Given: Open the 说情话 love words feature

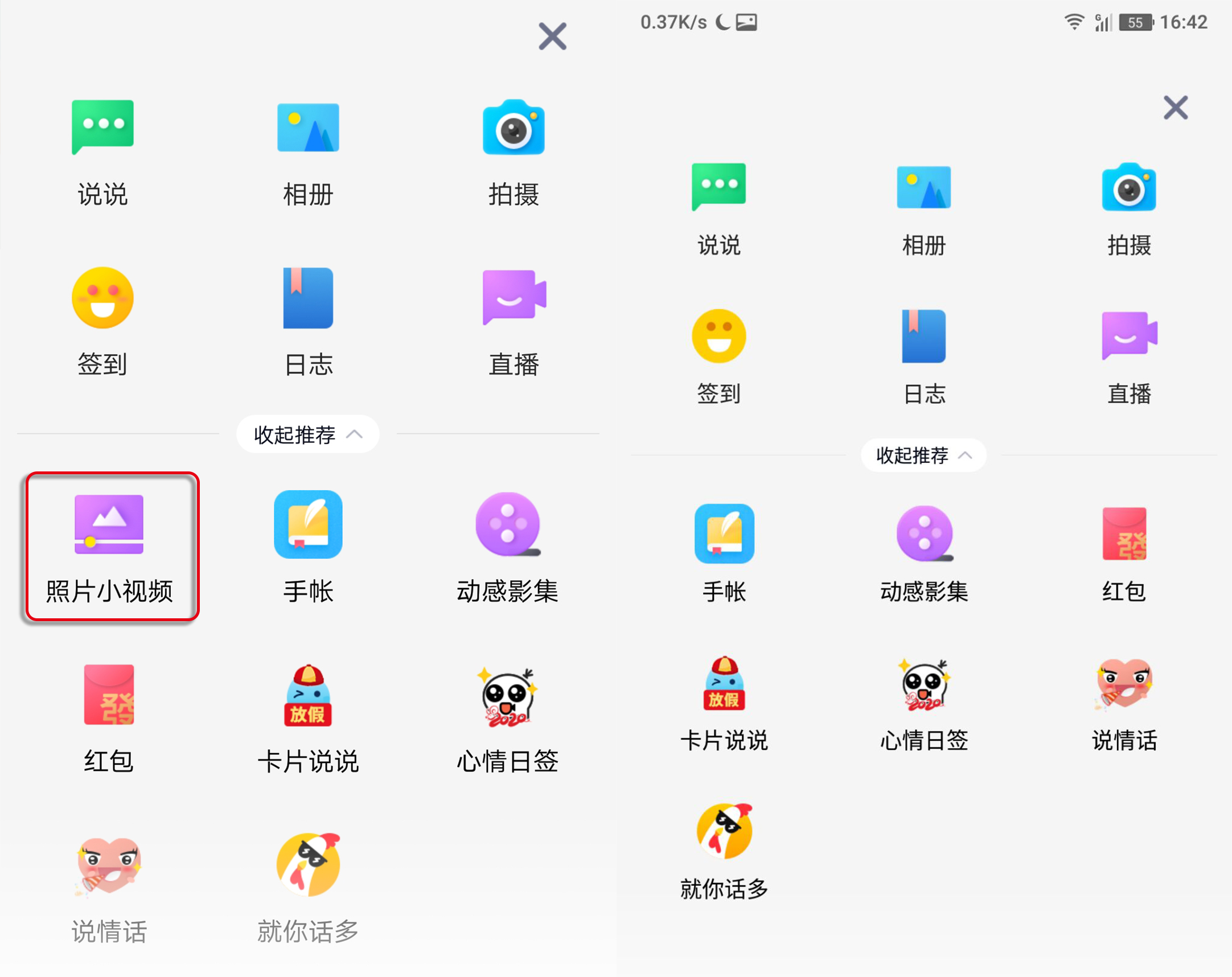Looking at the screenshot, I should [109, 882].
